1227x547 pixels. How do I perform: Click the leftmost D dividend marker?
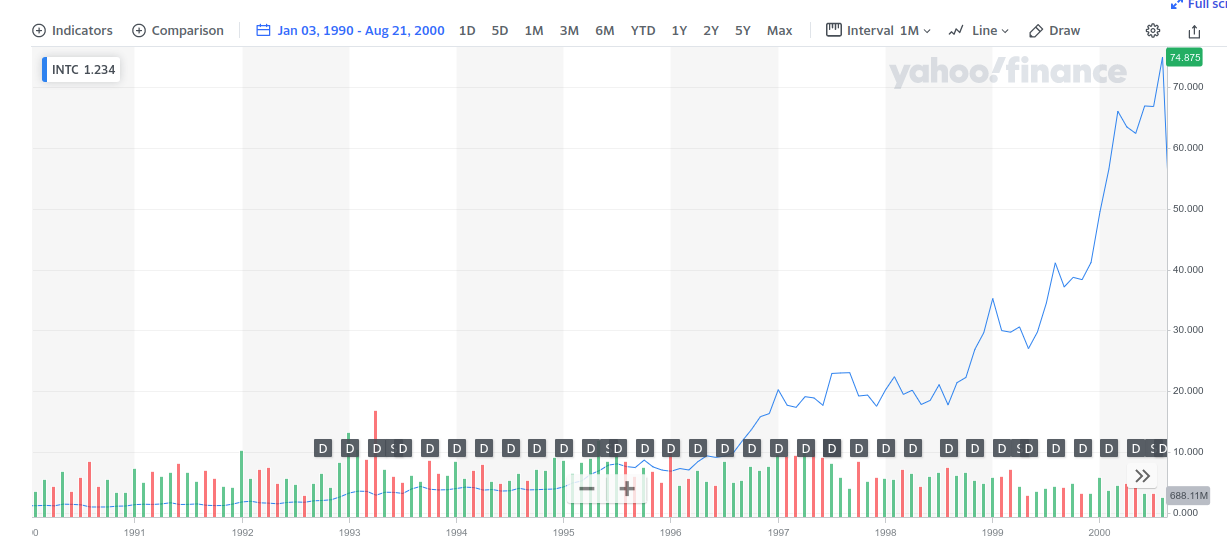pyautogui.click(x=322, y=448)
